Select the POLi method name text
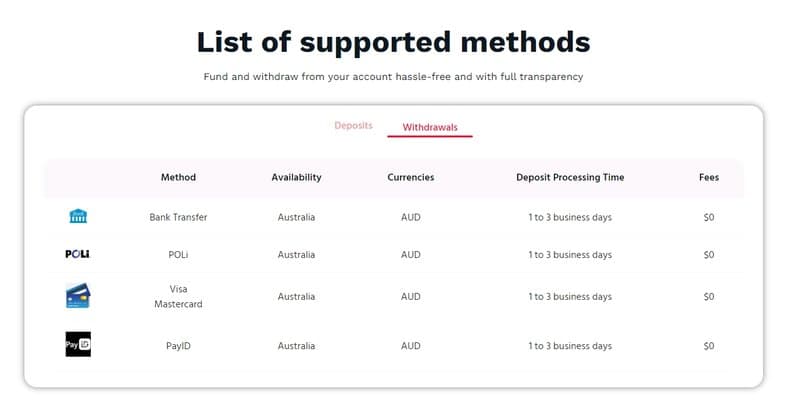The width and height of the screenshot is (800, 406). tap(179, 255)
